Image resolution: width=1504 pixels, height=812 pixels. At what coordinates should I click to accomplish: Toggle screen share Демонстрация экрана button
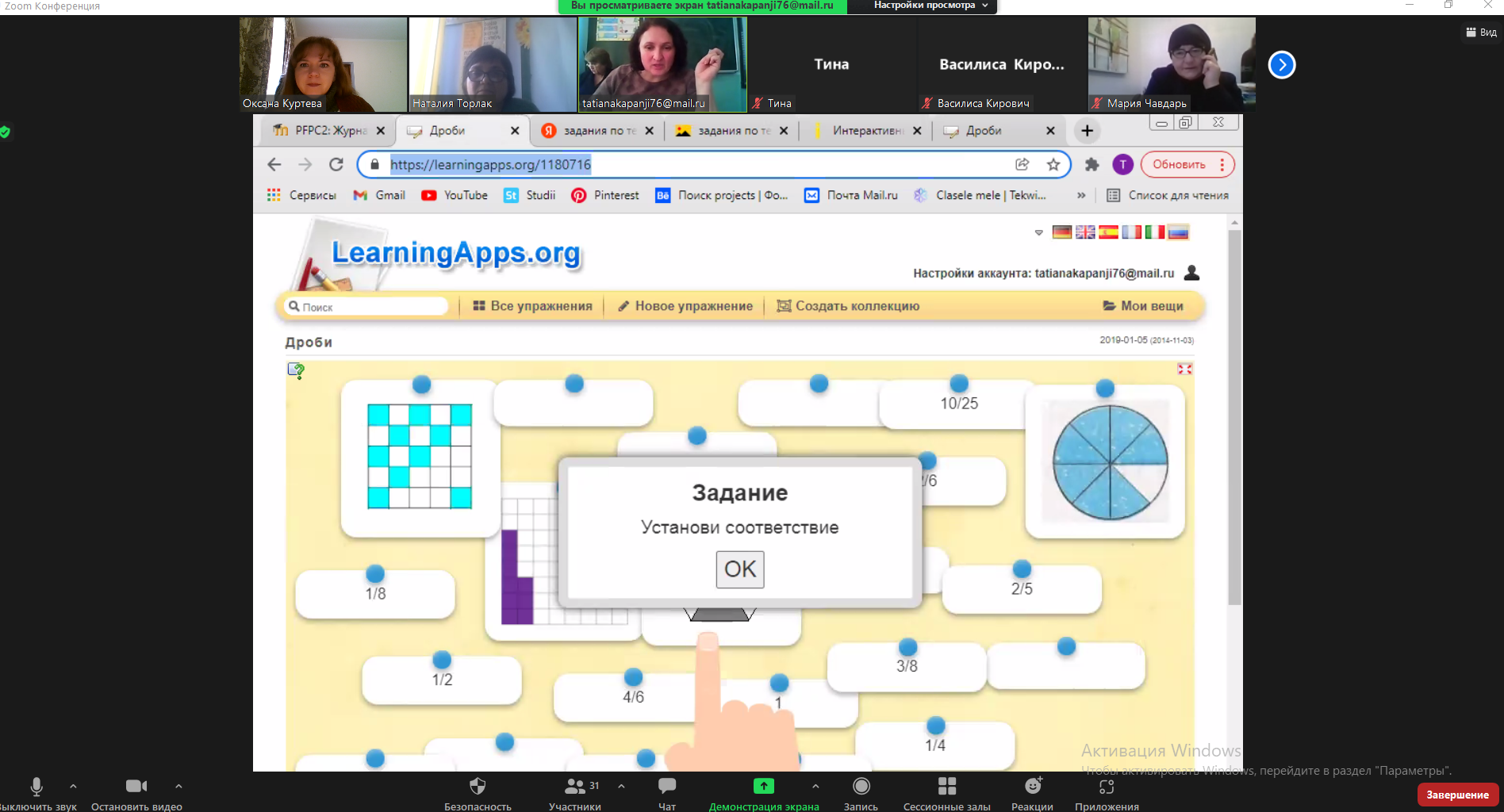(x=763, y=787)
